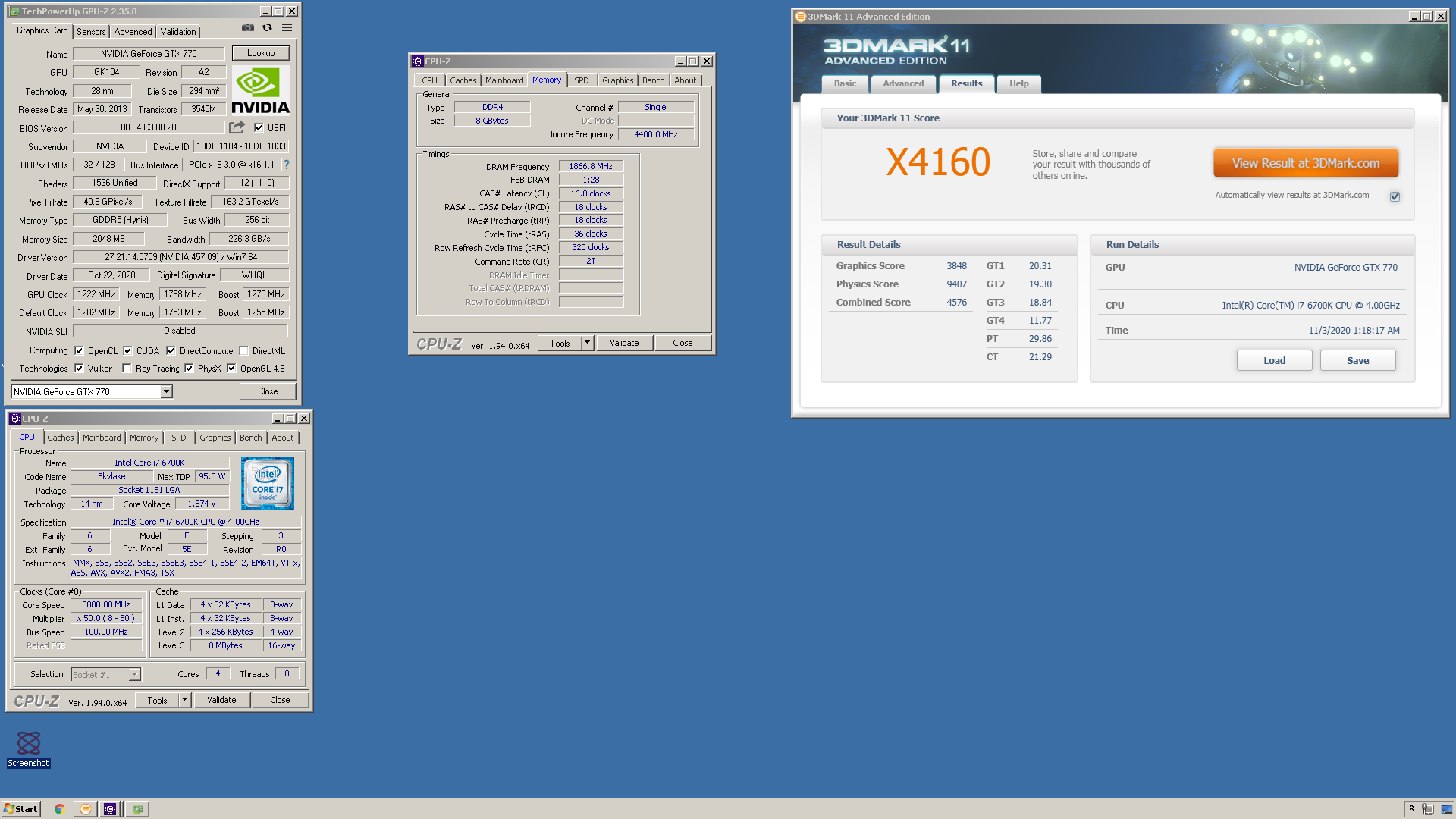Viewport: 1456px width, 819px height.
Task: Open the SPD tab in Memory CPU-Z window
Action: click(x=582, y=80)
